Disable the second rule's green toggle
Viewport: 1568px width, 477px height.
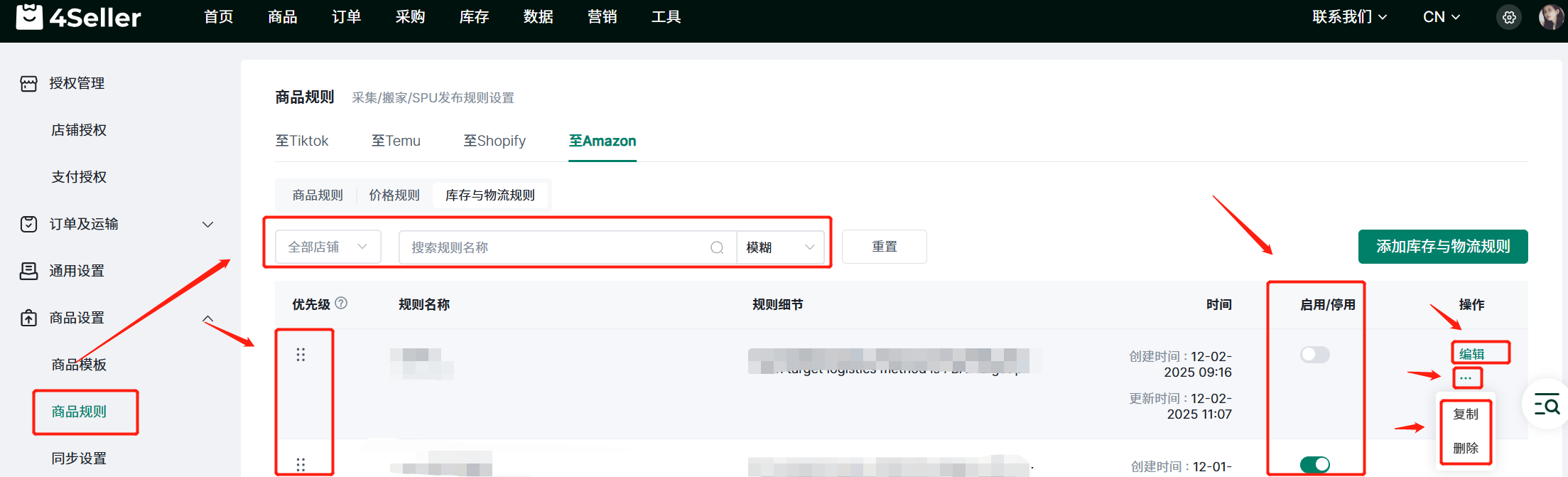point(1314,464)
